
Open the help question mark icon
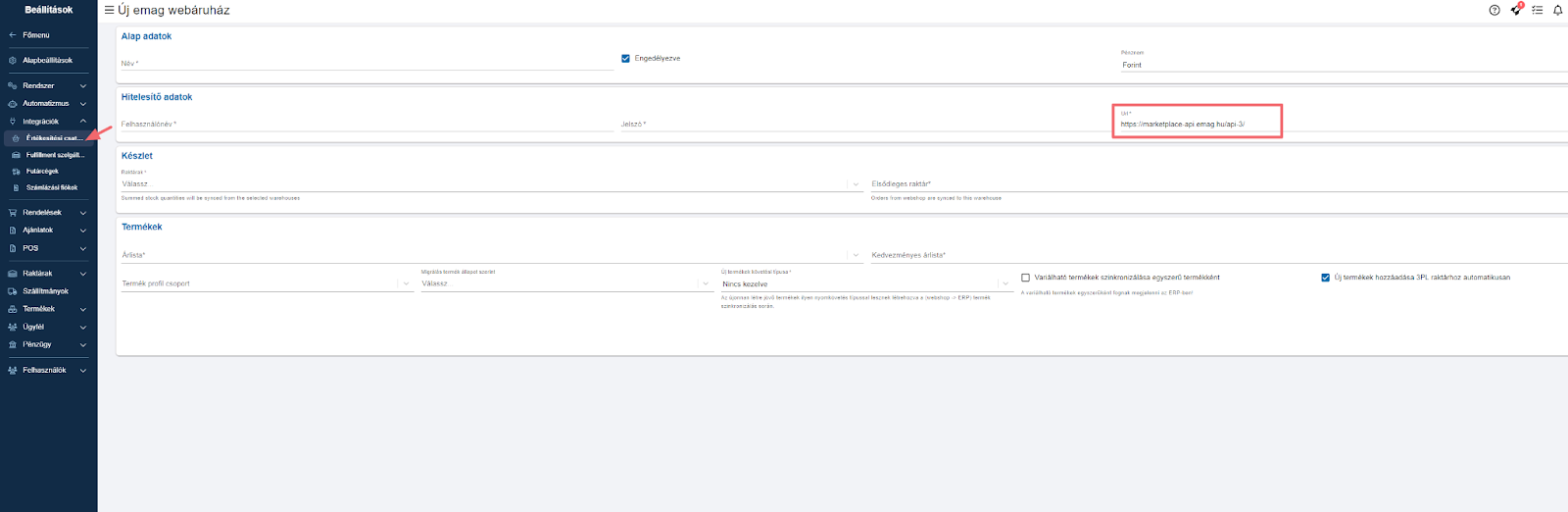(x=1494, y=11)
